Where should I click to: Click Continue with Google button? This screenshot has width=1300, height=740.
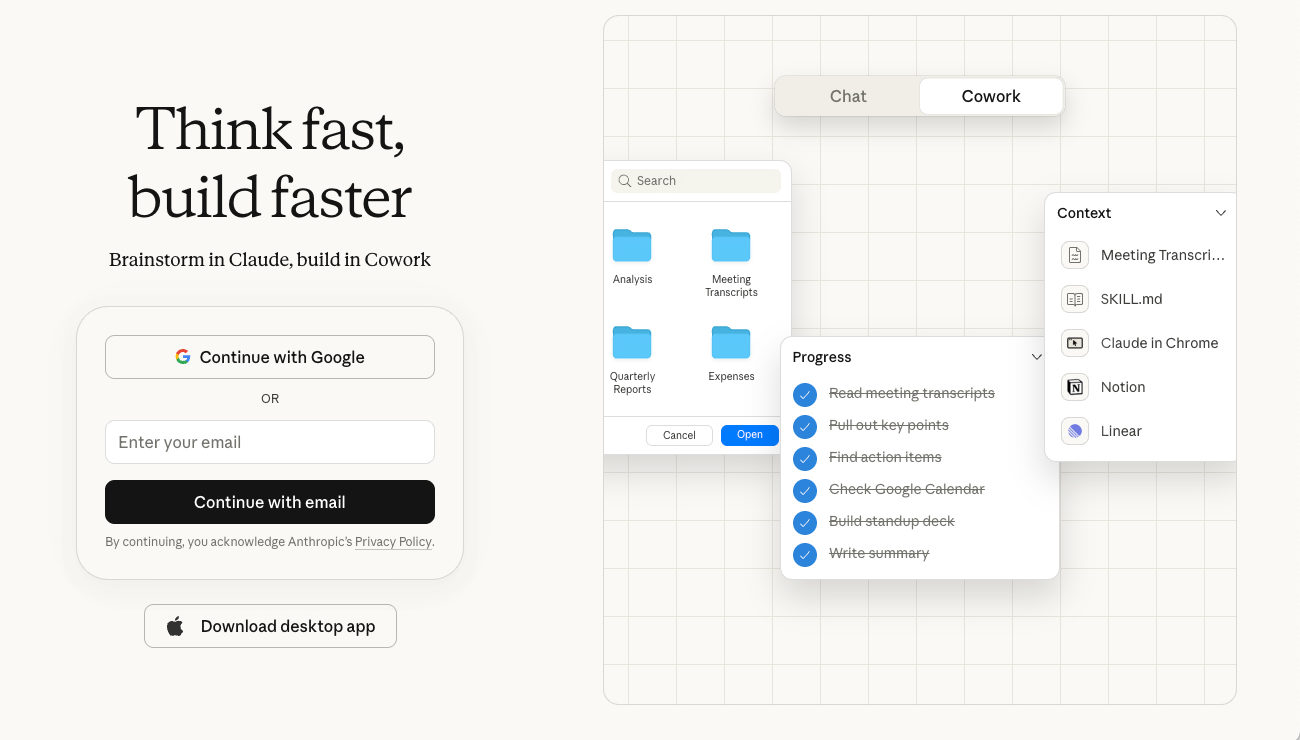coord(270,357)
